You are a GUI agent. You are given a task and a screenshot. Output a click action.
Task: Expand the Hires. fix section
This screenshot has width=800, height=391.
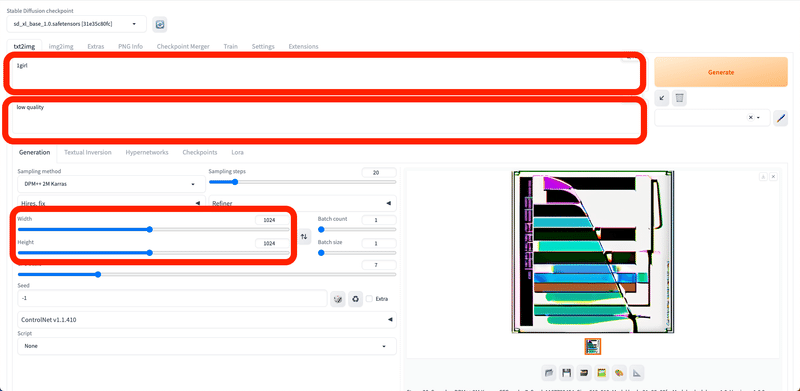coord(111,203)
